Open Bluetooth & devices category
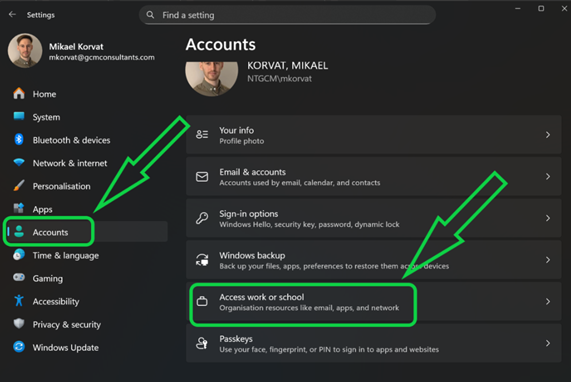The width and height of the screenshot is (571, 382). pos(87,140)
